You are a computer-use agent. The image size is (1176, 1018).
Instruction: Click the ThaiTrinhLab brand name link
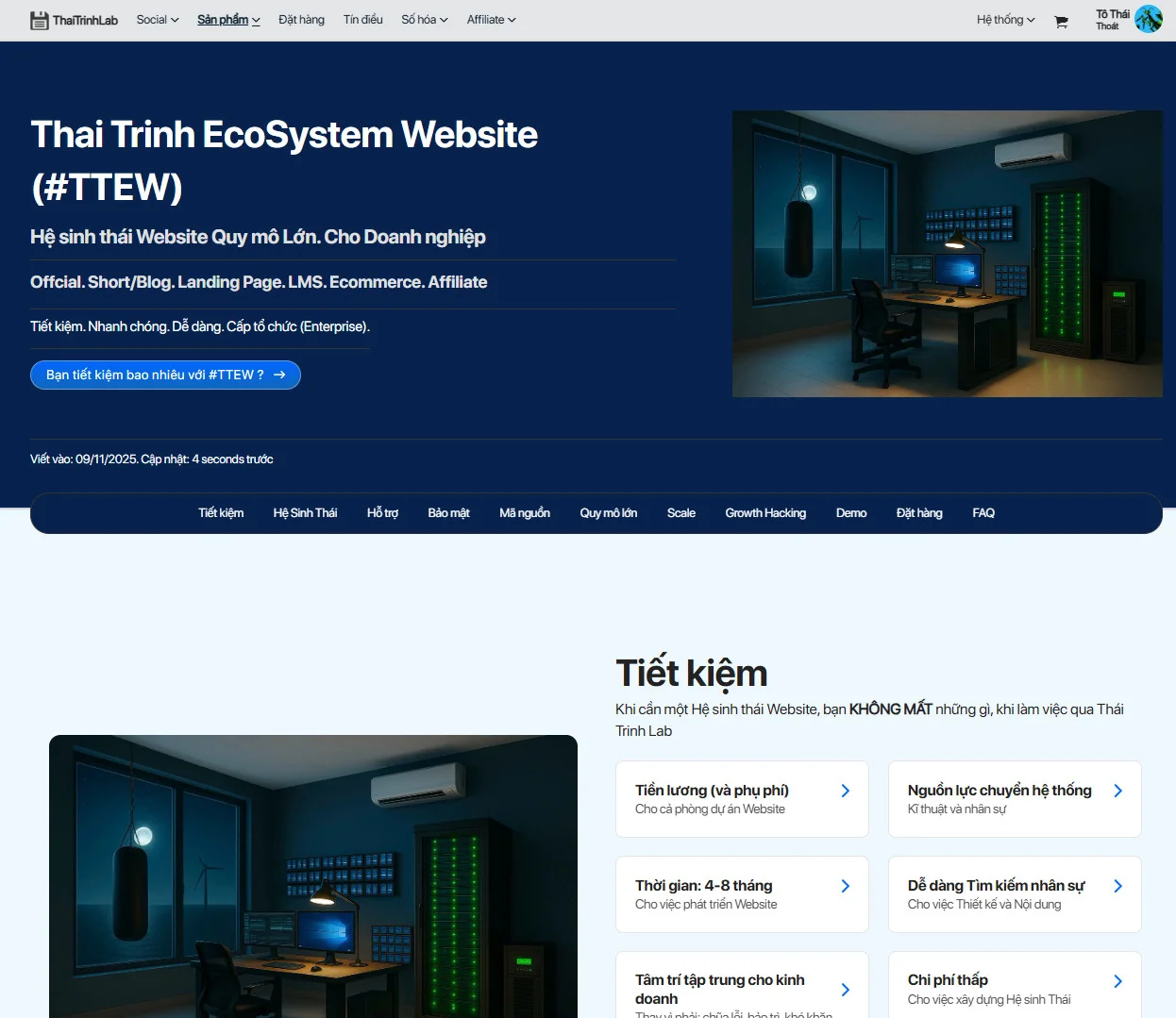tap(85, 20)
